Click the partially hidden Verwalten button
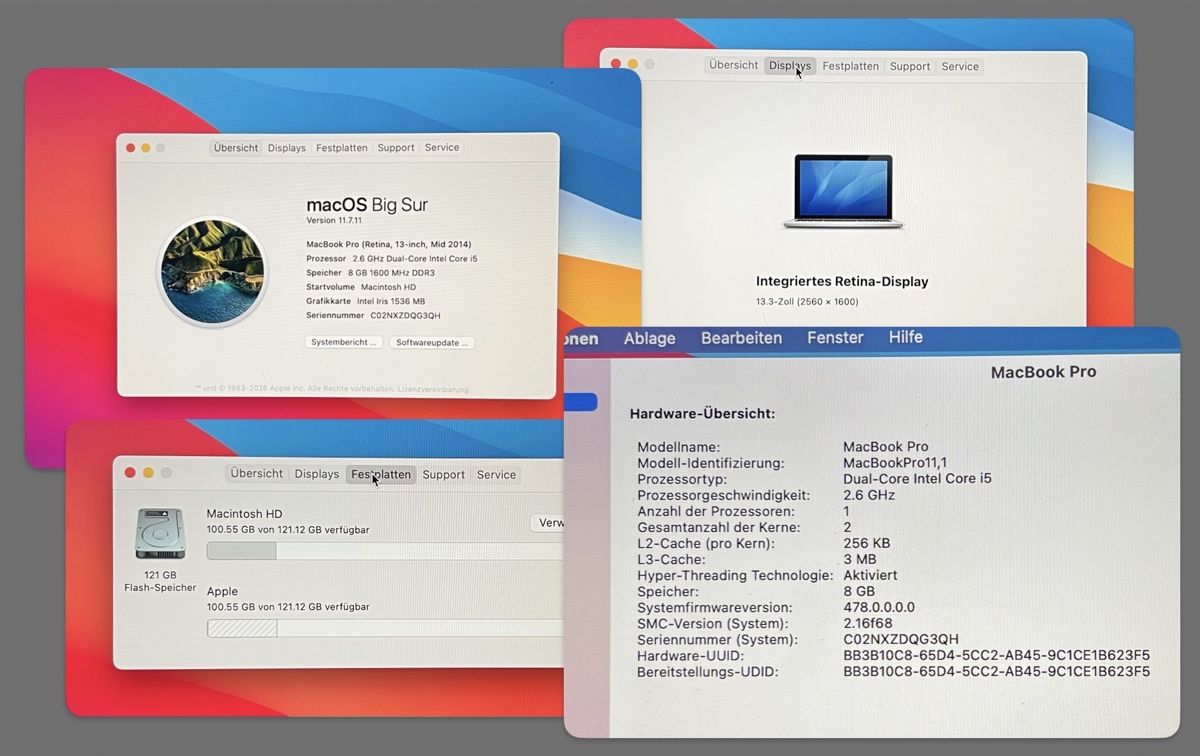Image resolution: width=1200 pixels, height=756 pixels. coord(549,523)
